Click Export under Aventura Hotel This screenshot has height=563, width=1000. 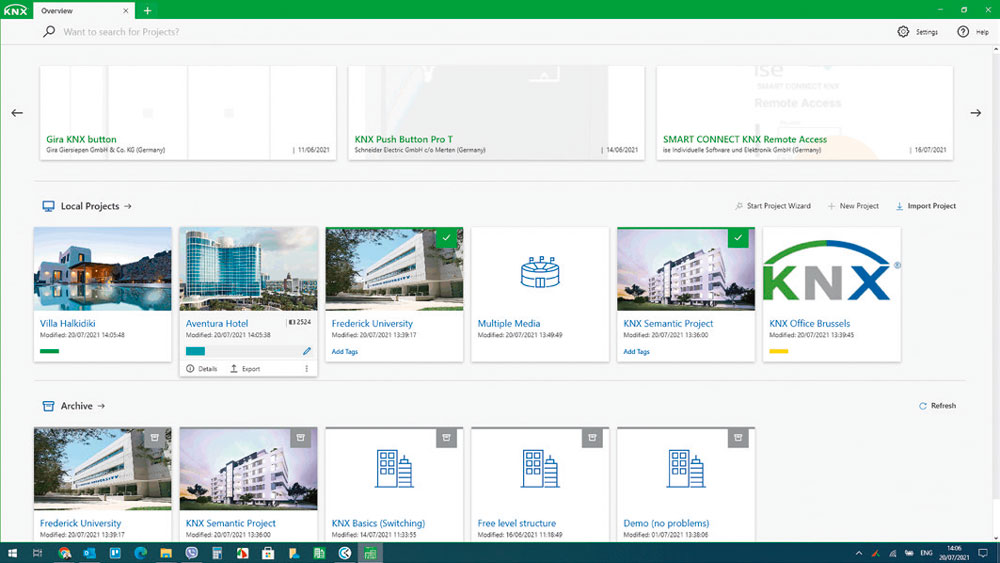pos(245,369)
